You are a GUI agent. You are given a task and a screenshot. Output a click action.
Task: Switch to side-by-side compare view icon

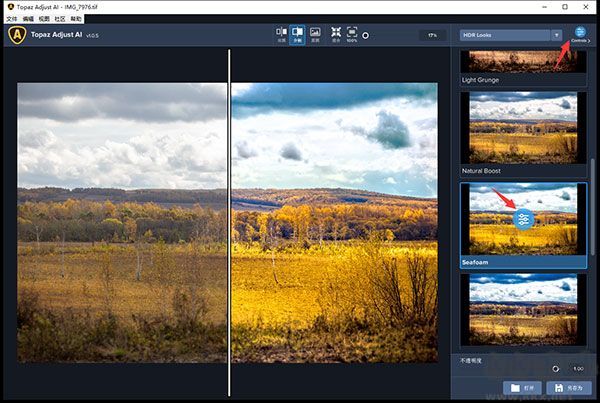(x=281, y=35)
